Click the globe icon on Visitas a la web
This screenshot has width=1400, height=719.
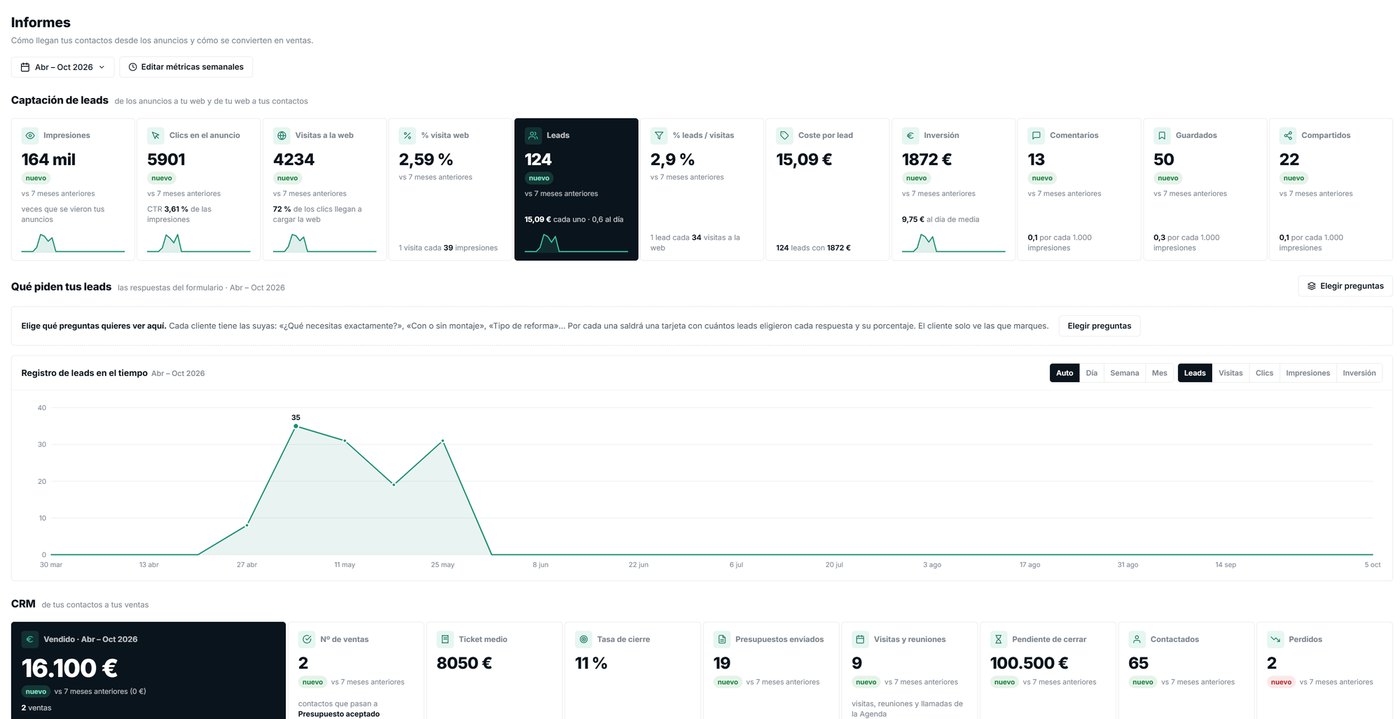[282, 135]
